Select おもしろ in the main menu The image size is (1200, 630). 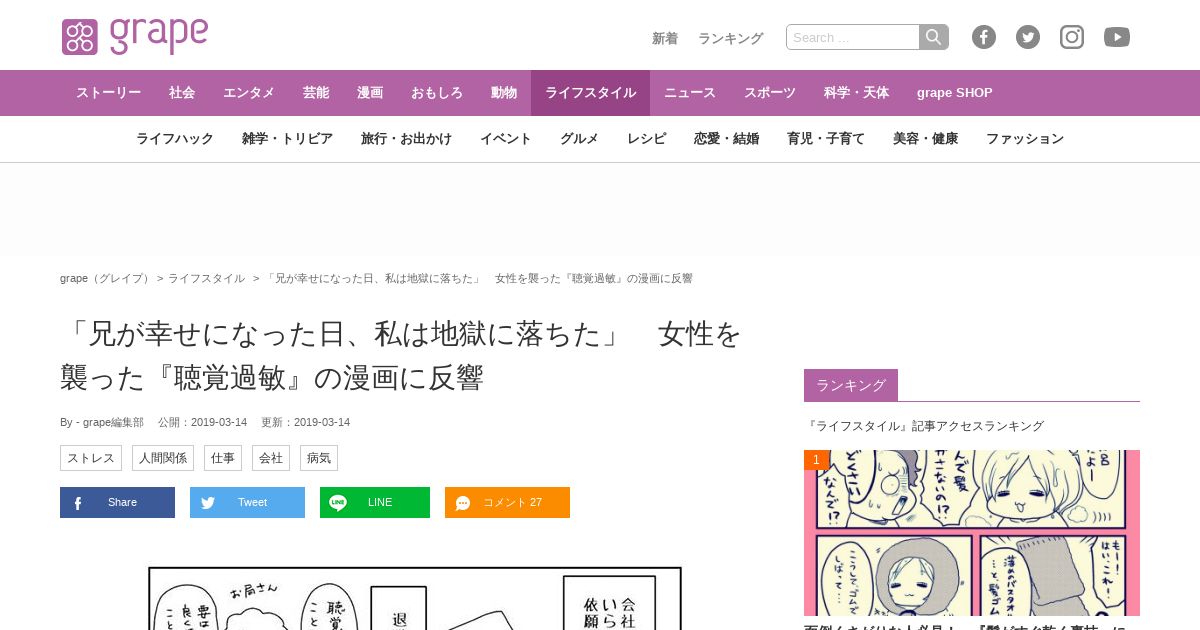coord(437,93)
